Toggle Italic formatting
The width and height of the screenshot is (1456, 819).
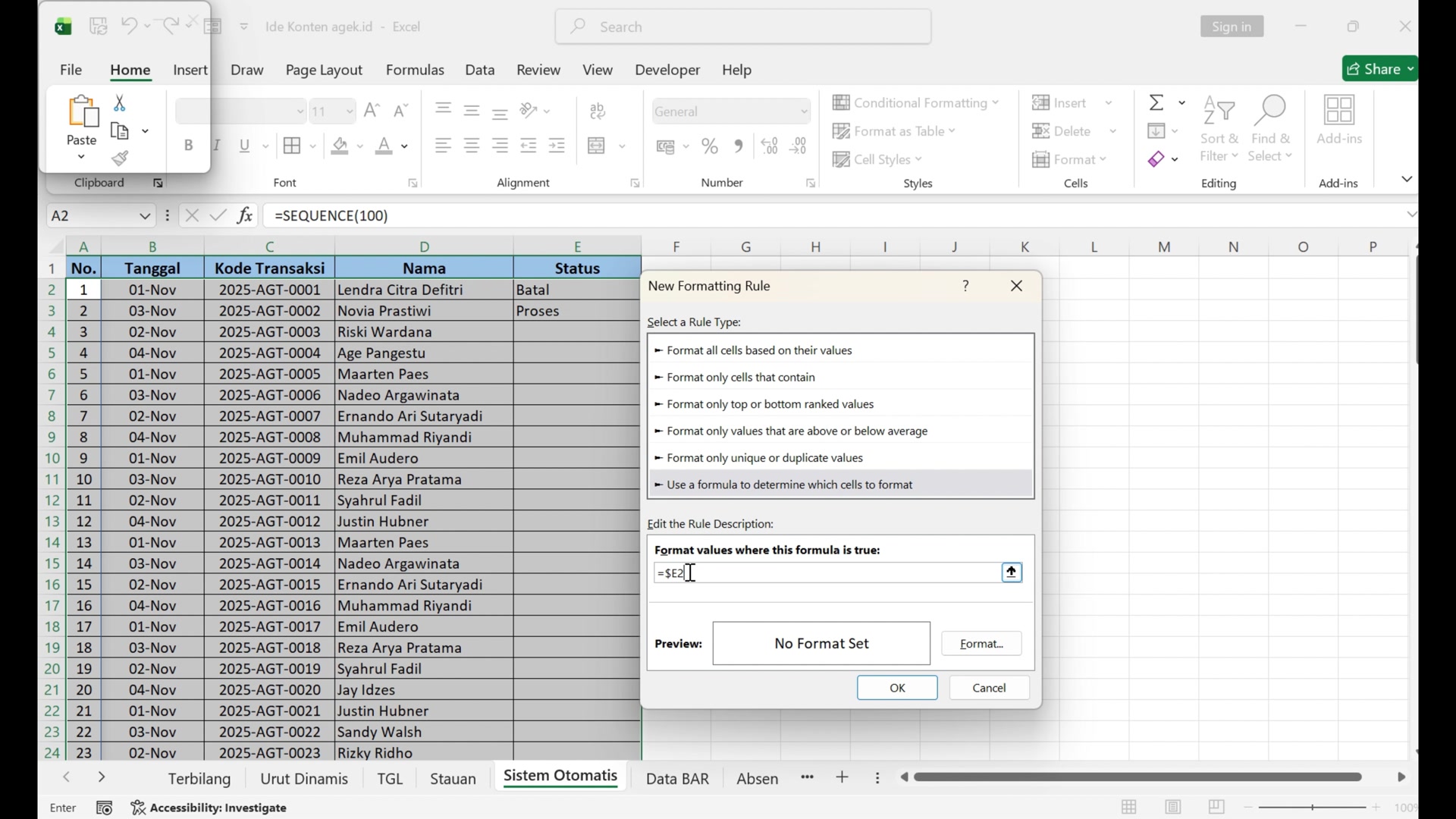pos(217,146)
